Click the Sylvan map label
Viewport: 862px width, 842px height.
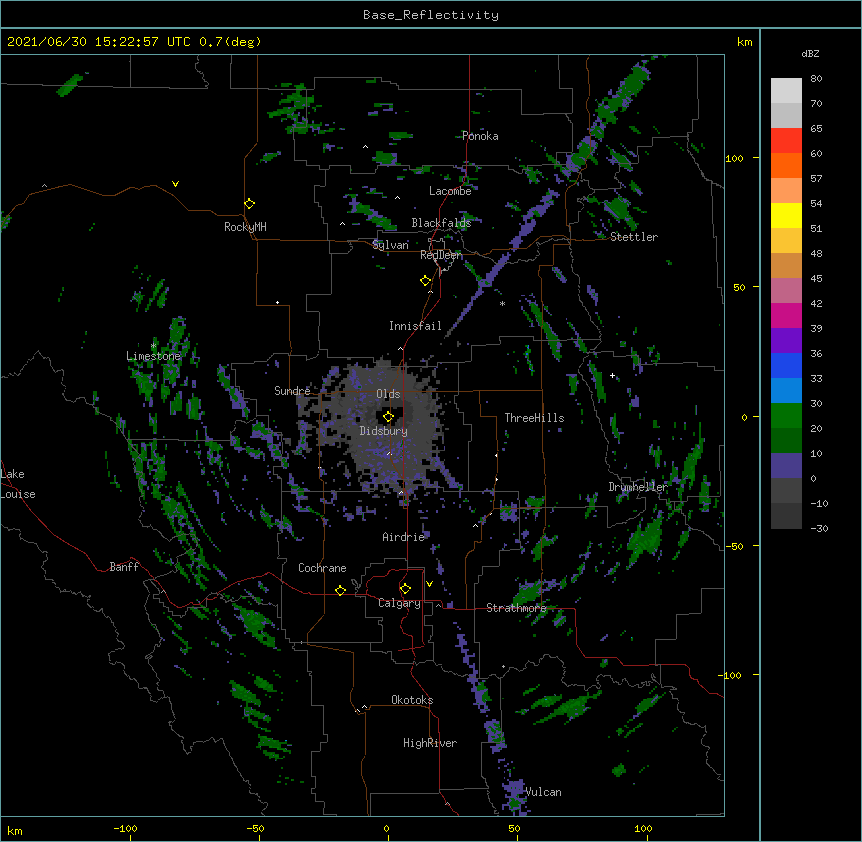pyautogui.click(x=390, y=245)
